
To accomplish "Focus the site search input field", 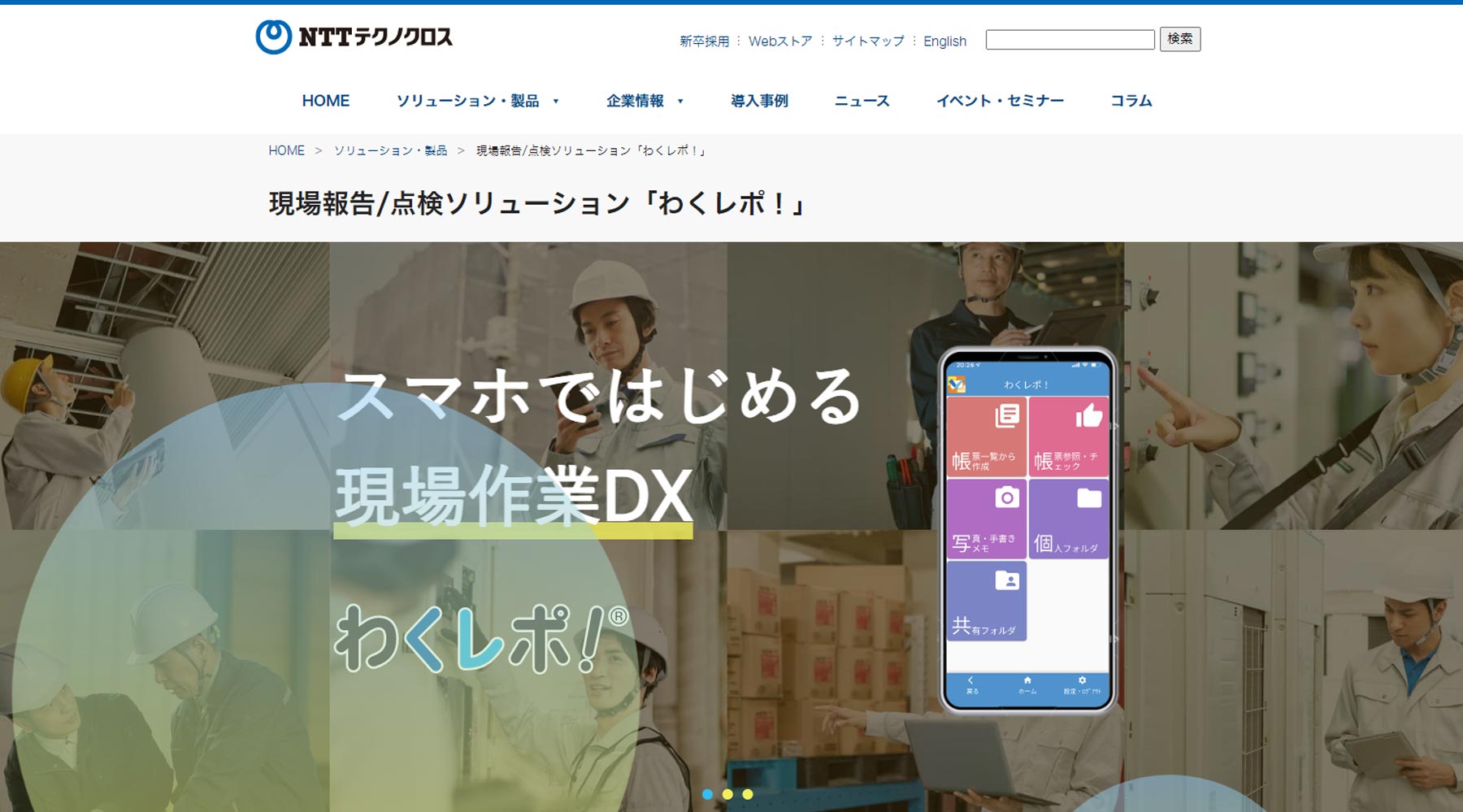I will (x=1070, y=40).
